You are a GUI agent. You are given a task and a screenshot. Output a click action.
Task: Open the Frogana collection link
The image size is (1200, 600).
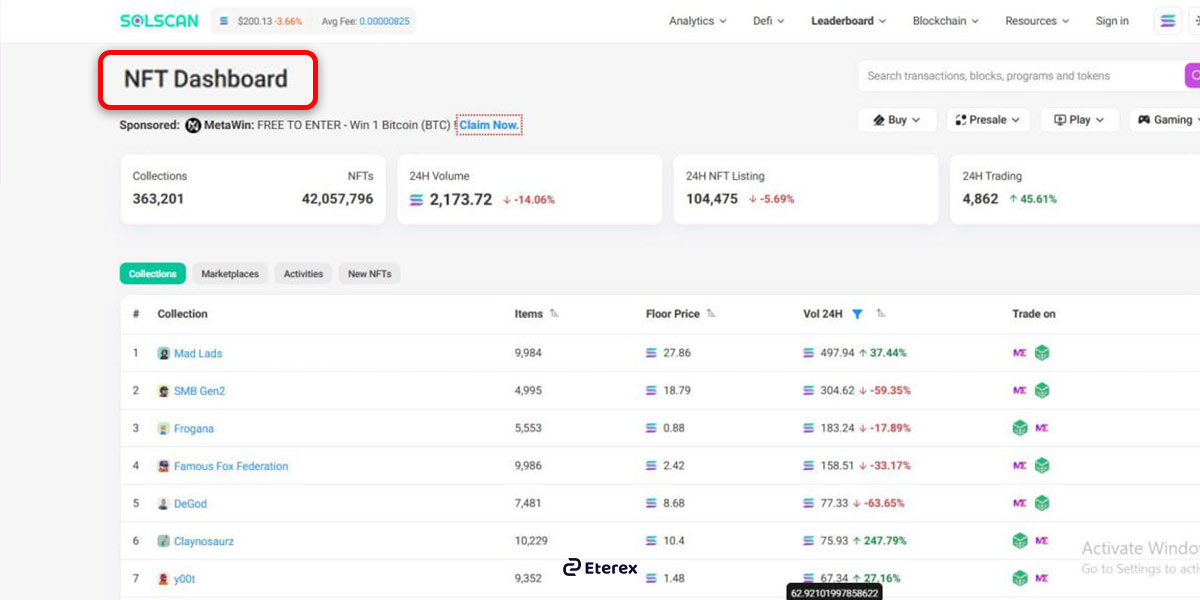194,428
